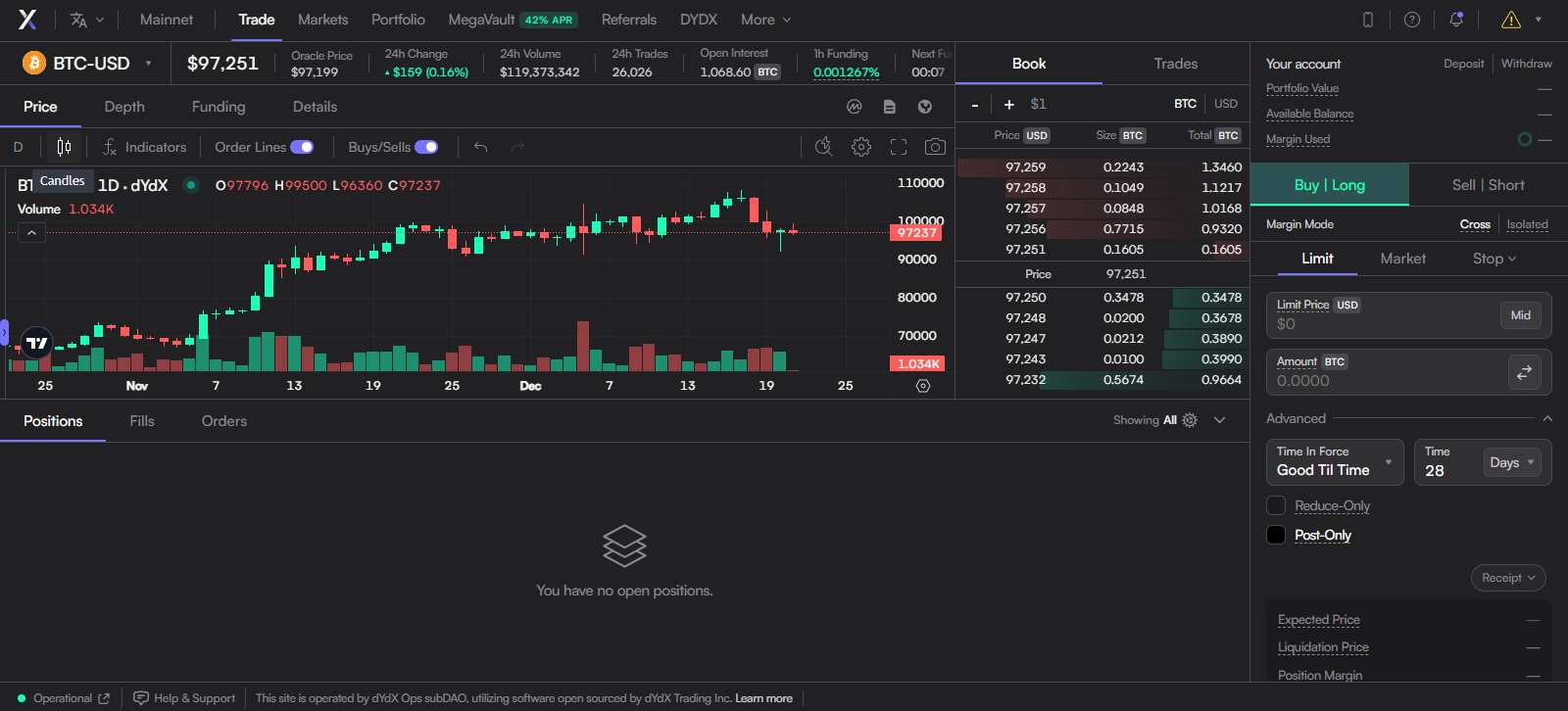Open the Mainnet network selector
Screen dimensions: 1568x711
point(167,20)
